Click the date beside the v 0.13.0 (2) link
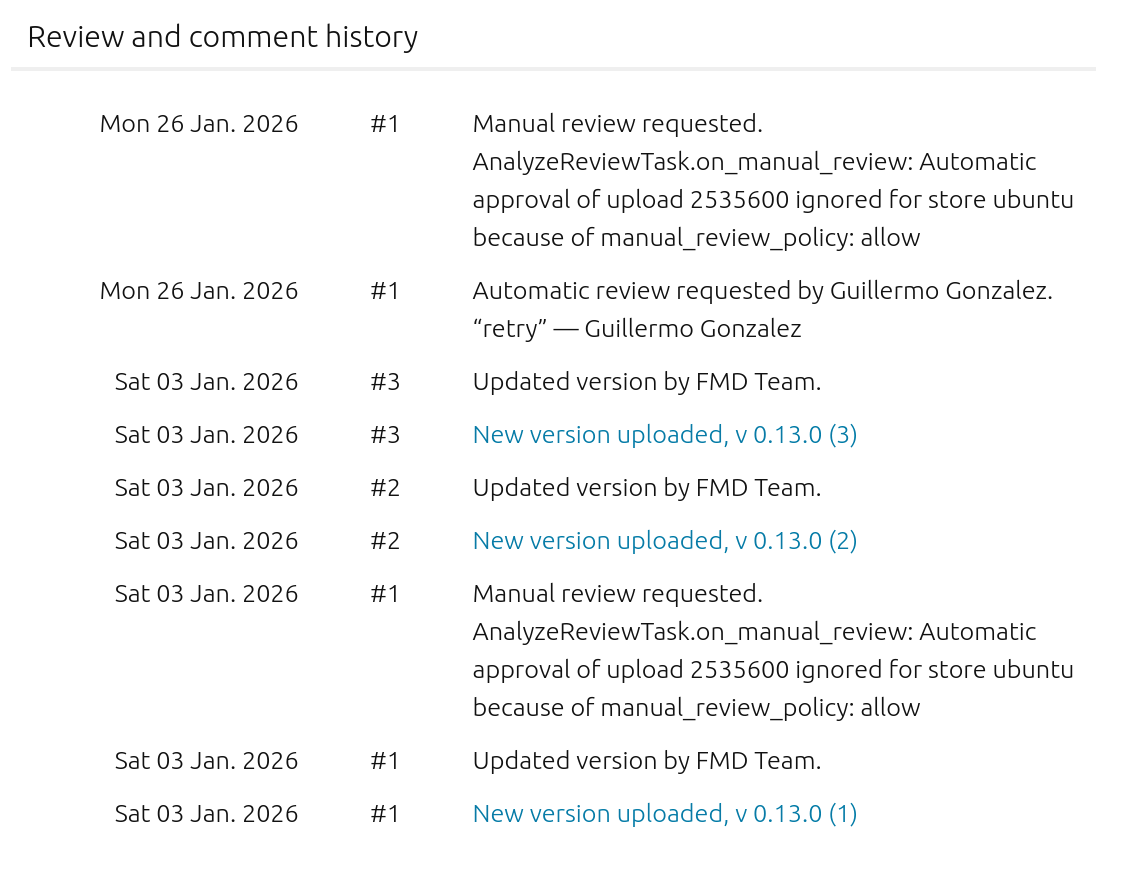The width and height of the screenshot is (1143, 879). tap(206, 541)
